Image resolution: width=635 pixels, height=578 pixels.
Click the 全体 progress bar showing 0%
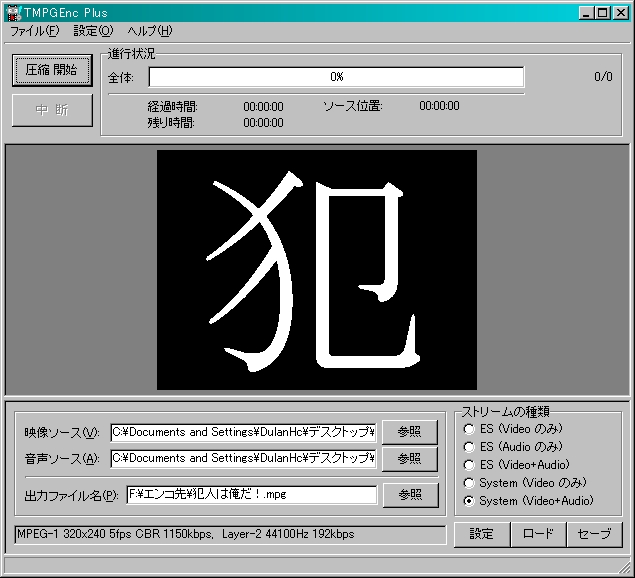coord(337,77)
